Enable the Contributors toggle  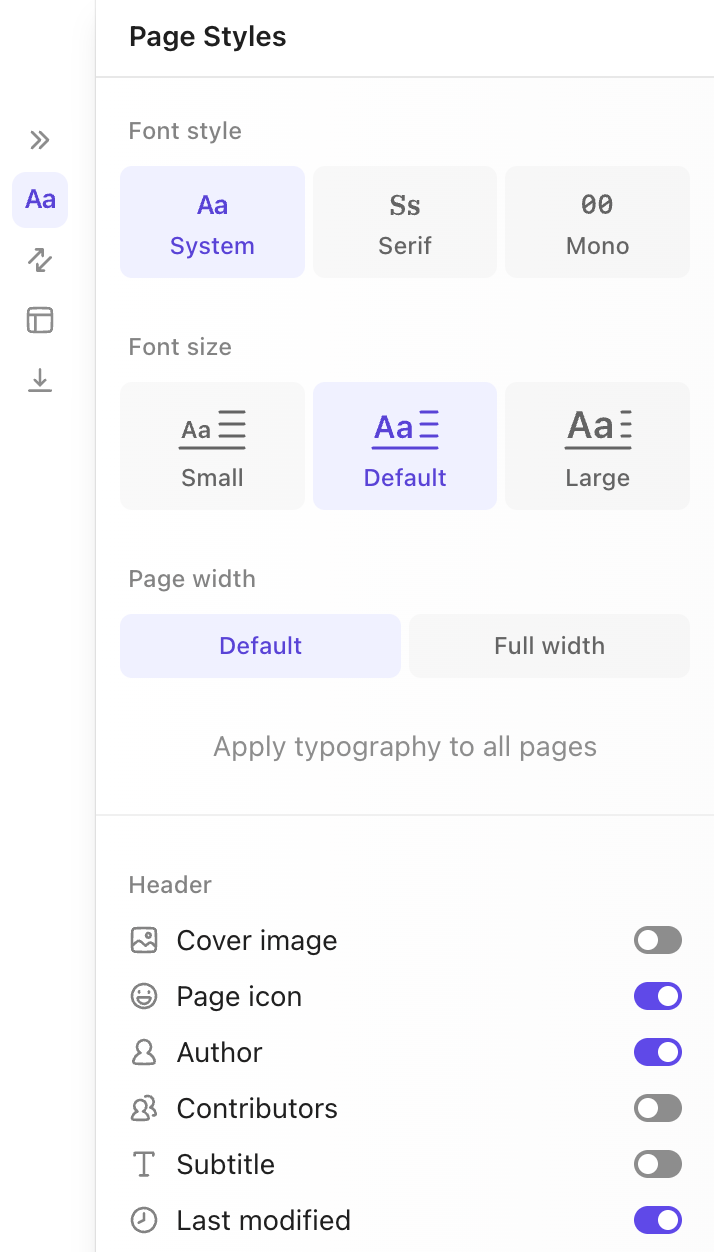(657, 1108)
